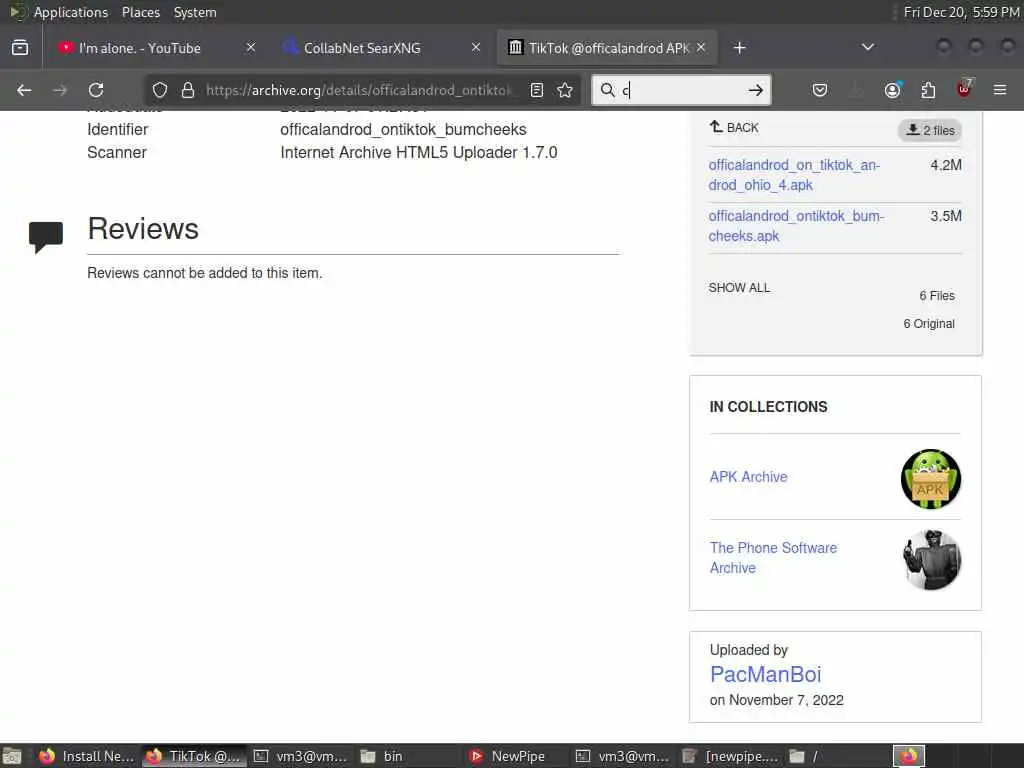Open The Phone Software Archive link

click(773, 558)
